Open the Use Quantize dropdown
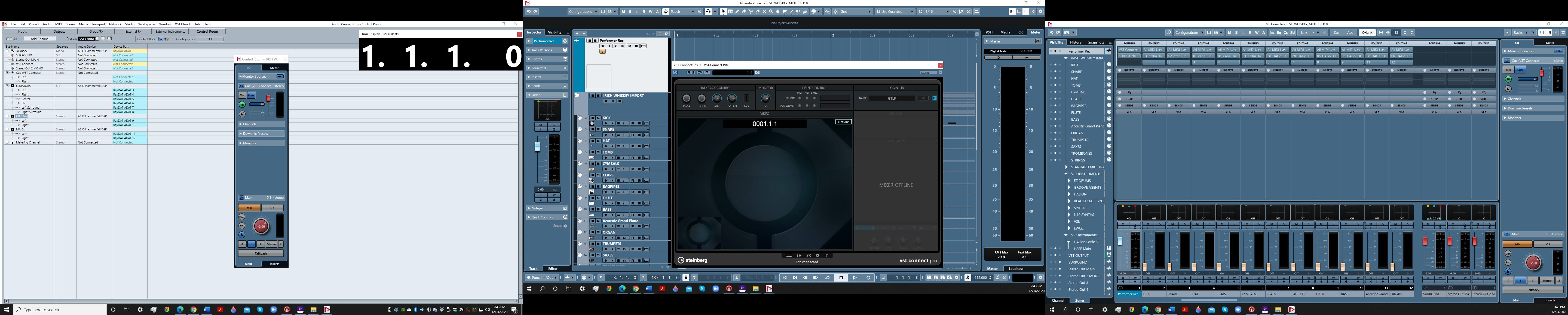The image size is (1568, 315). pyautogui.click(x=895, y=12)
